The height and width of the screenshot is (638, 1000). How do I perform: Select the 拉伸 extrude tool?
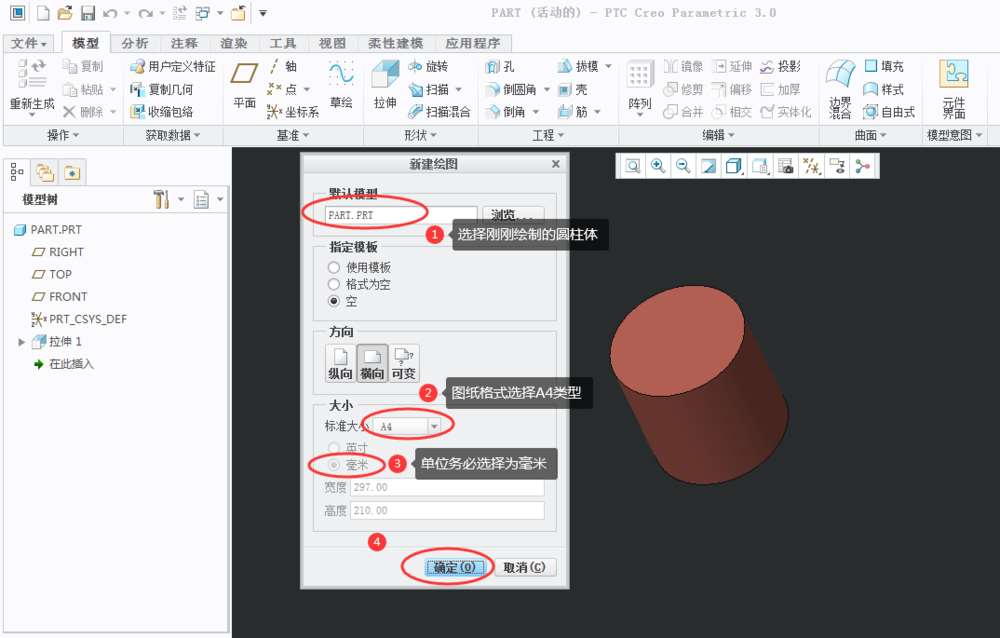[x=385, y=85]
